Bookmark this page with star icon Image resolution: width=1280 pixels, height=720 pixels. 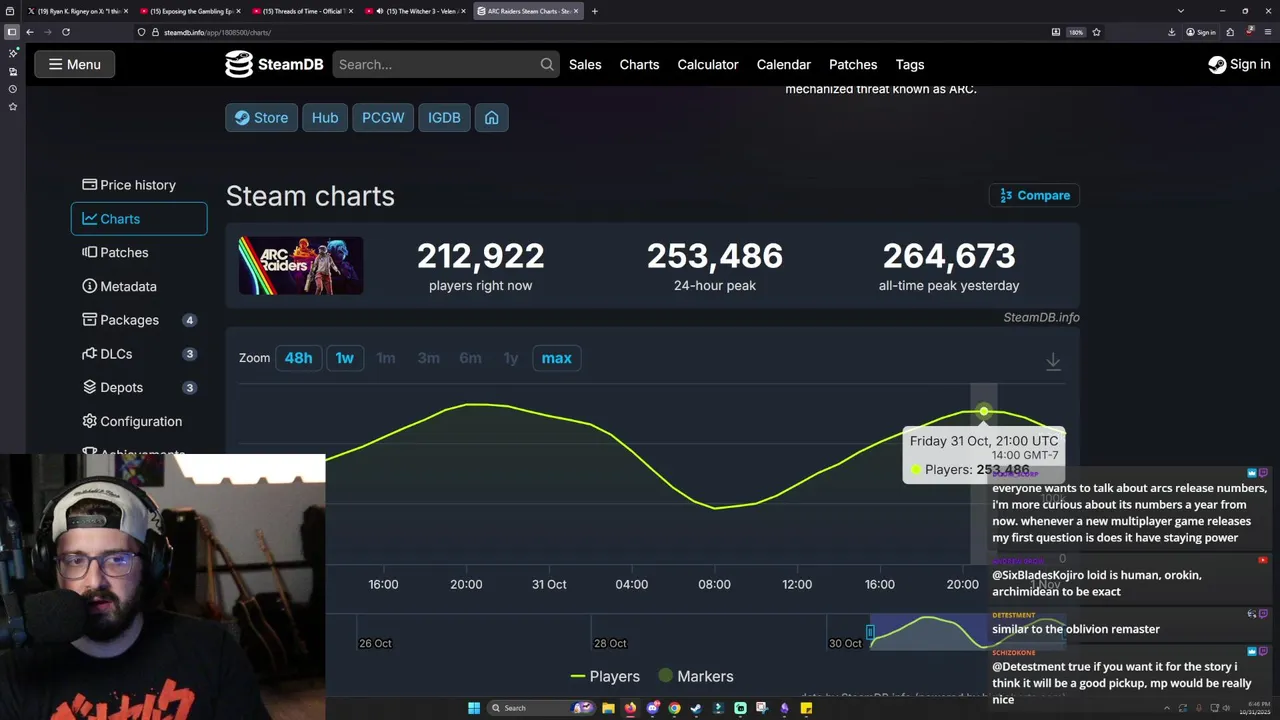pos(1097,32)
